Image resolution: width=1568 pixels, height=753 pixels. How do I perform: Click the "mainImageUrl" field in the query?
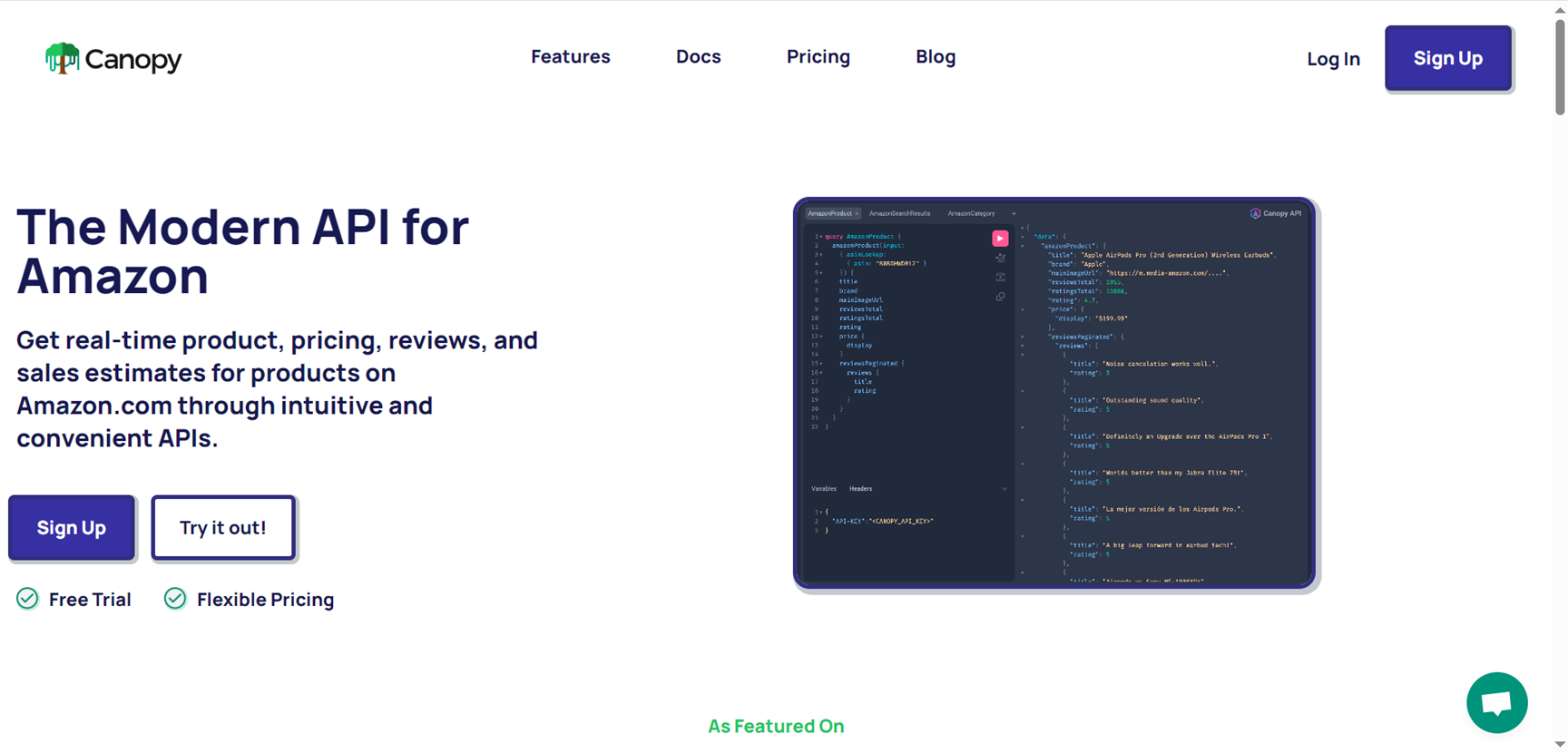click(860, 300)
